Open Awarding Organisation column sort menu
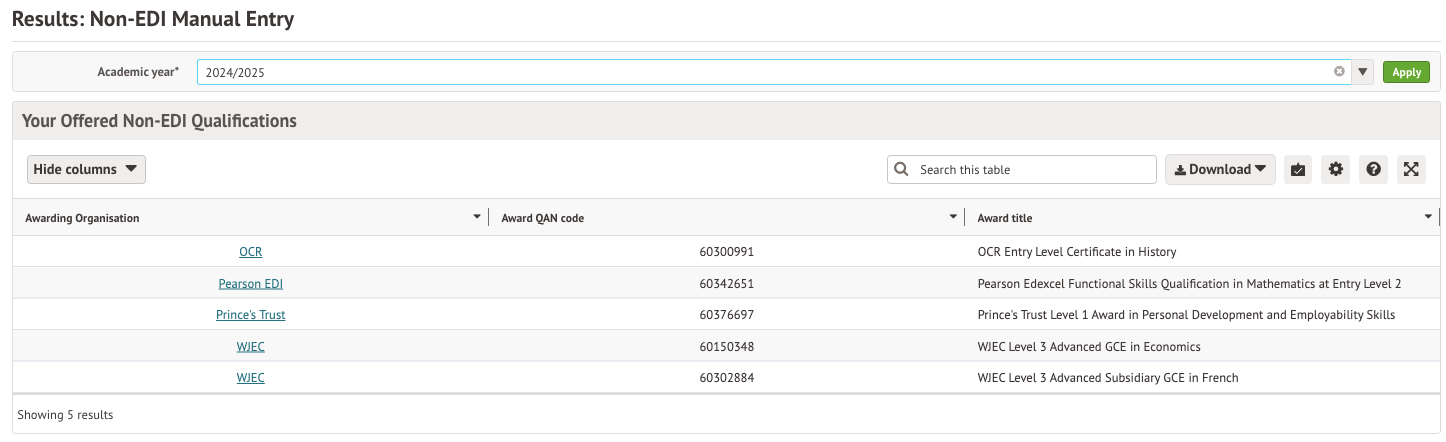1446x442 pixels. (477, 218)
